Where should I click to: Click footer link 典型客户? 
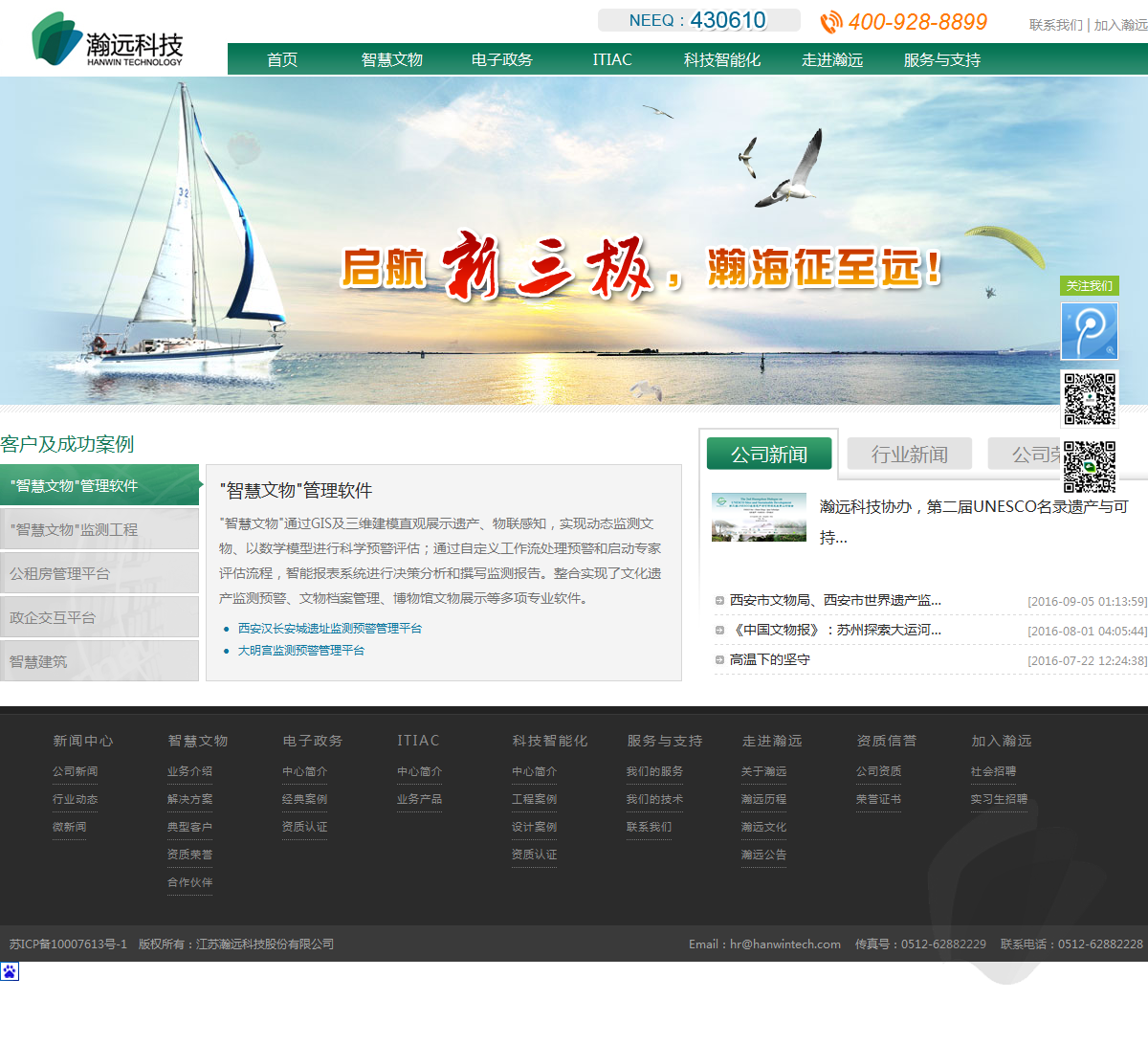click(189, 827)
